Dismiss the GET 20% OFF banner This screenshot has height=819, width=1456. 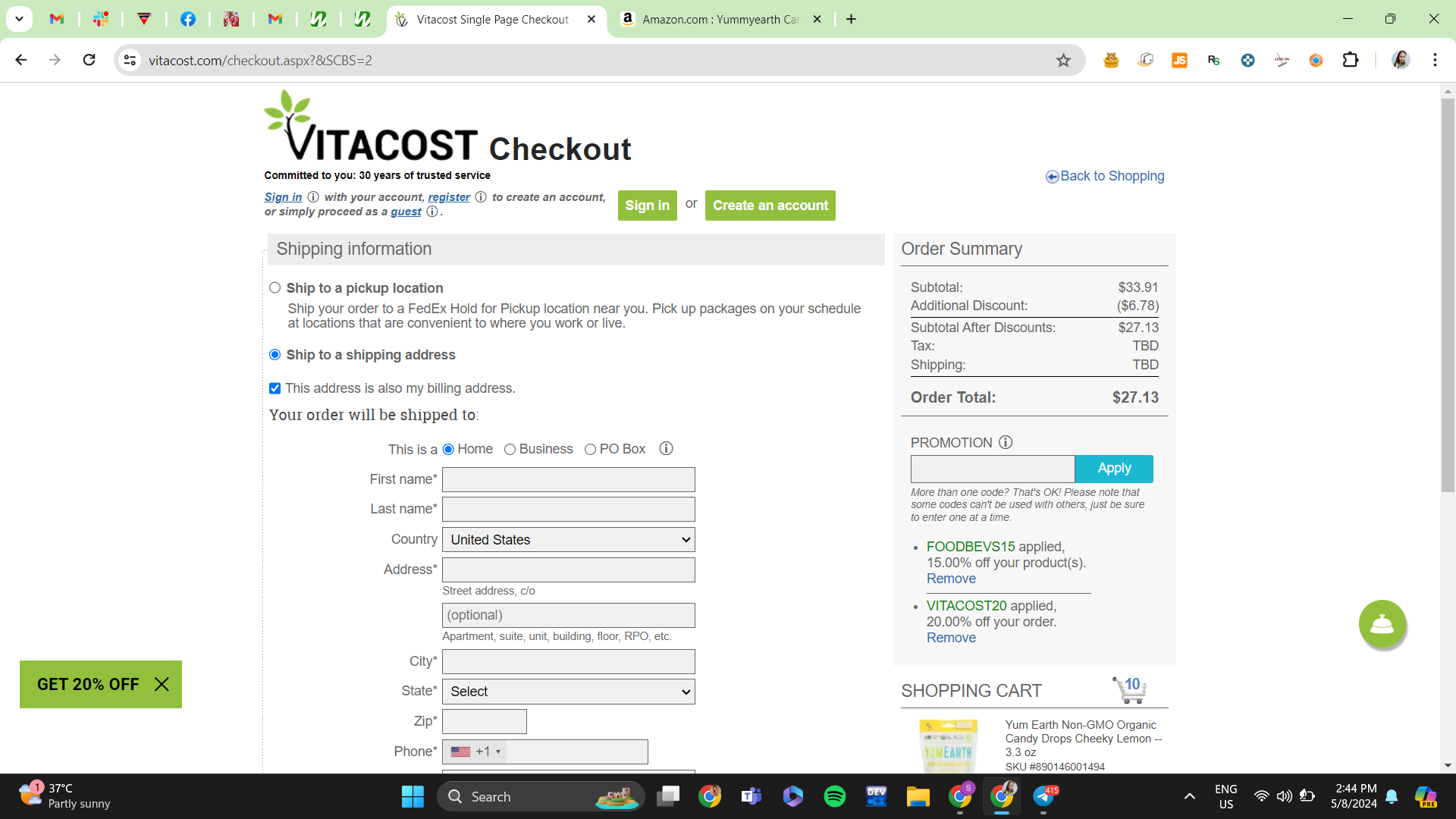162,684
